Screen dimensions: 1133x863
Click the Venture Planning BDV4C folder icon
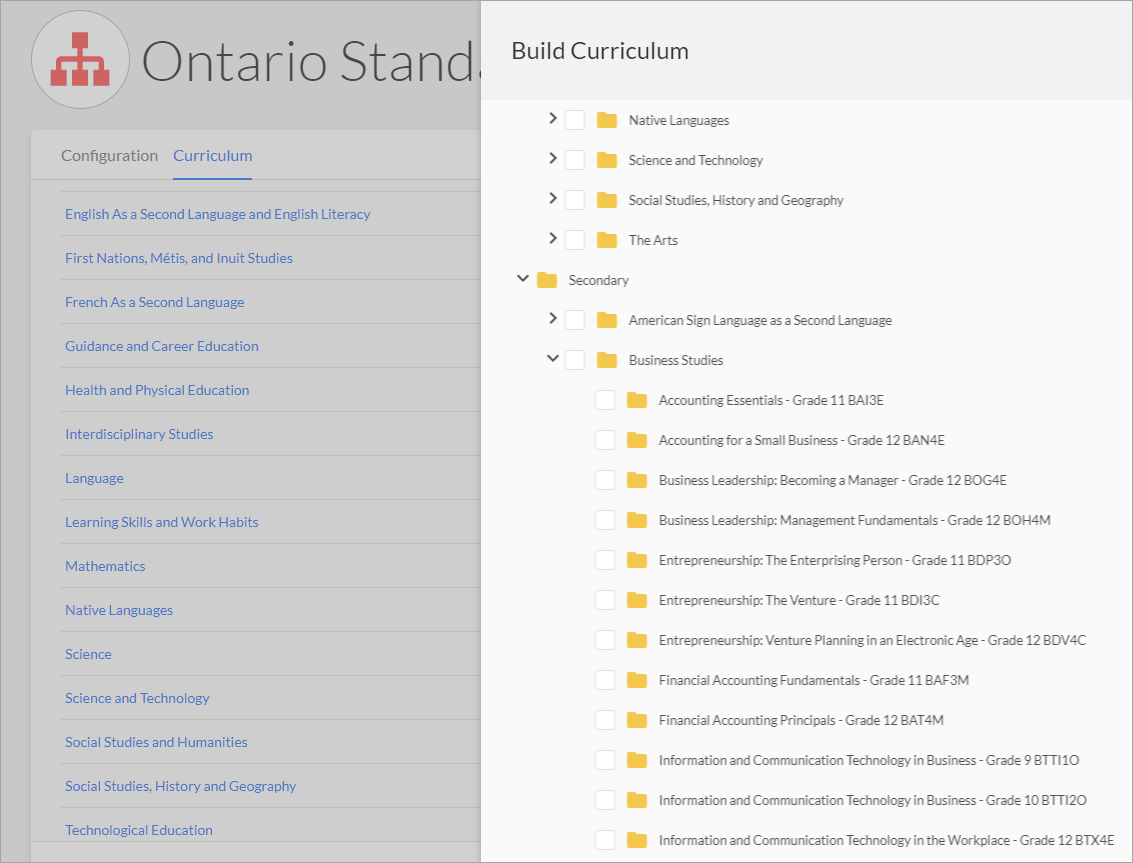(x=637, y=640)
